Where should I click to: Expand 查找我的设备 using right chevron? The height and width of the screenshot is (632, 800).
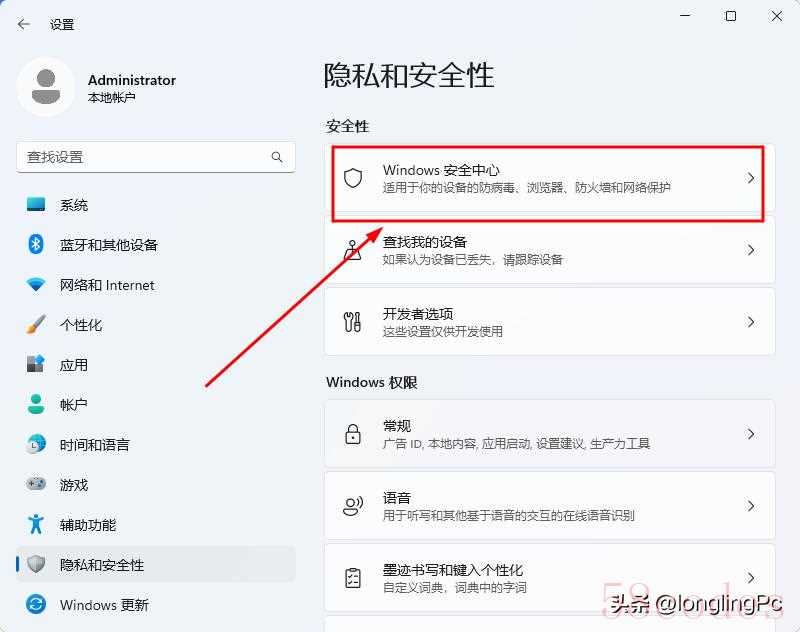coord(751,250)
